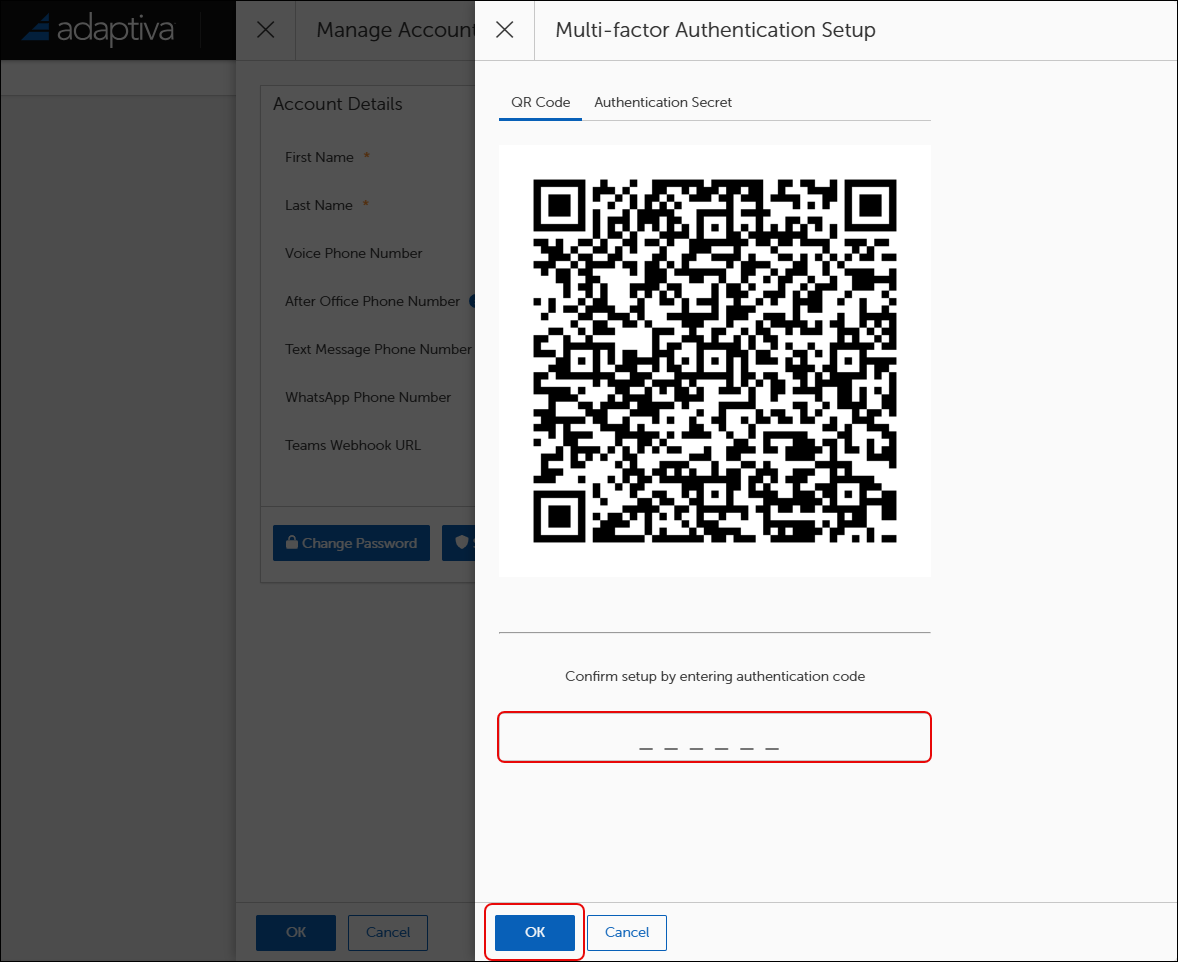This screenshot has width=1178, height=962.
Task: Click the First Name label
Action: tap(319, 157)
